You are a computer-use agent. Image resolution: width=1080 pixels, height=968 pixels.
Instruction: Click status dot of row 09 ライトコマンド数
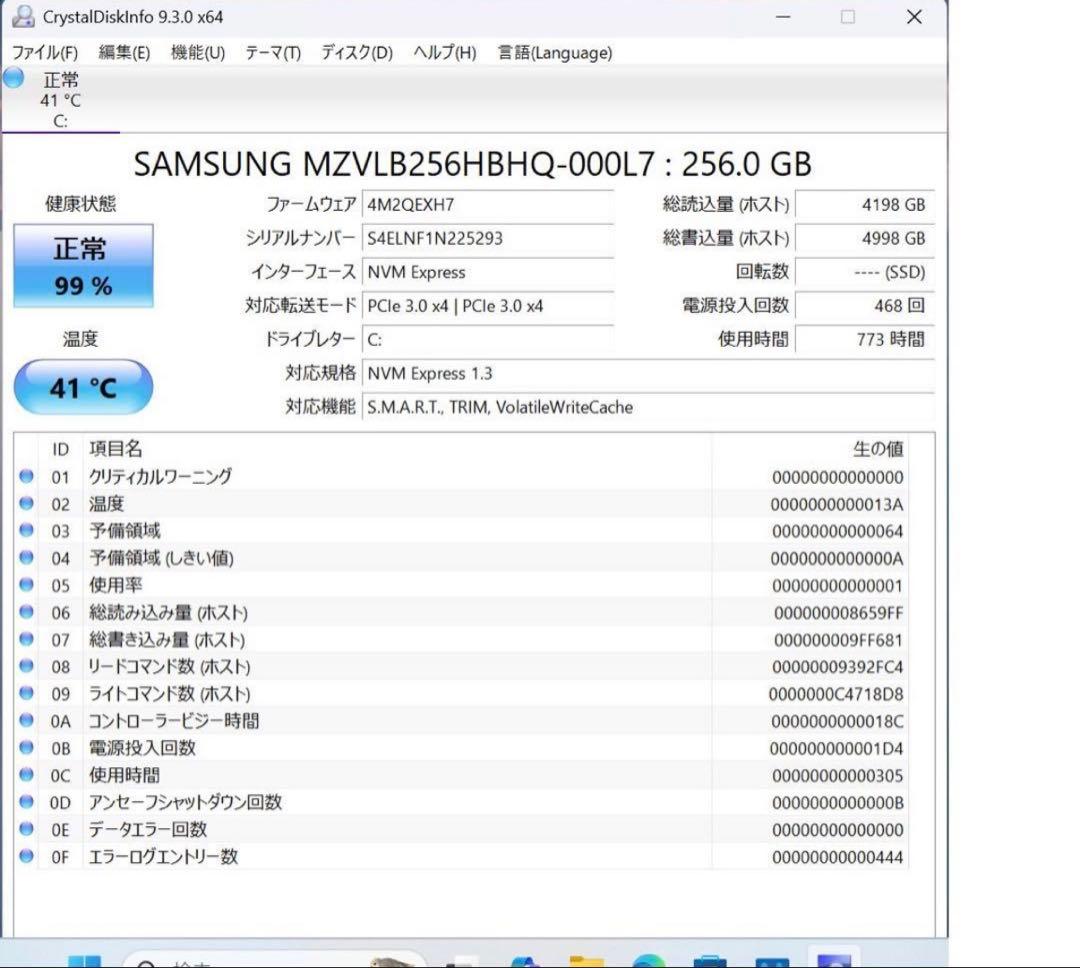(26, 693)
